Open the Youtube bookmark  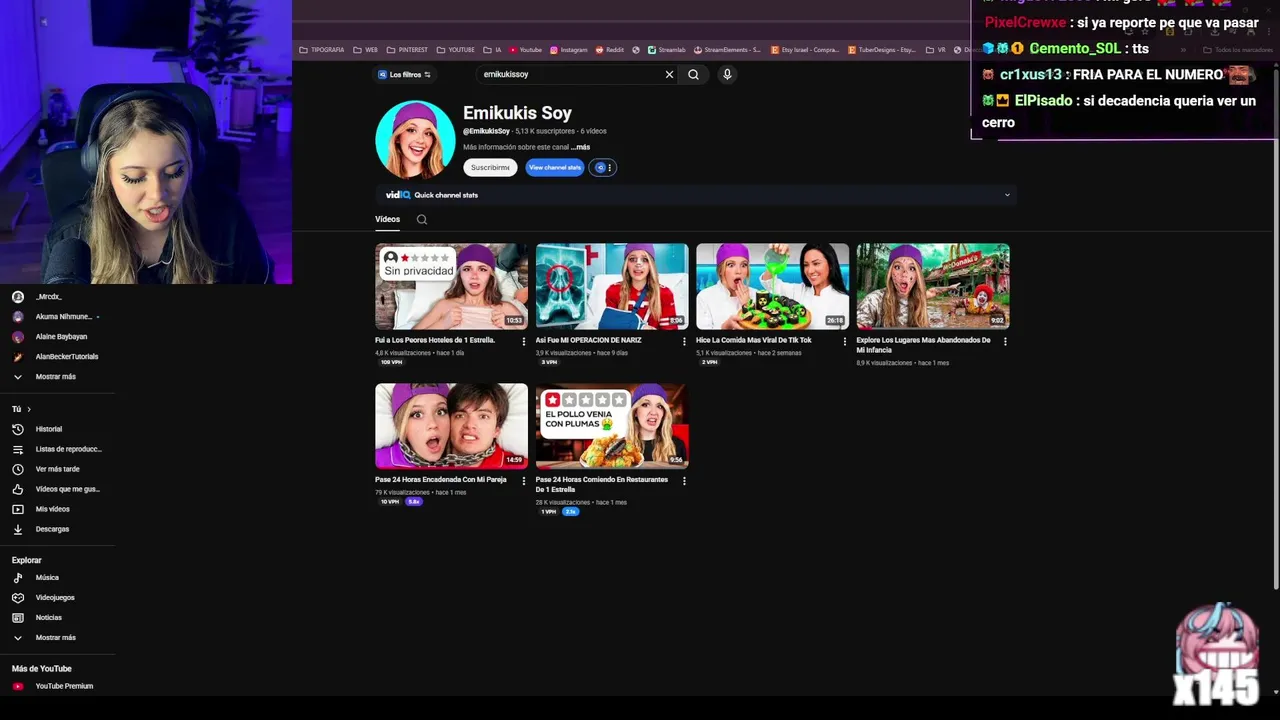(526, 50)
